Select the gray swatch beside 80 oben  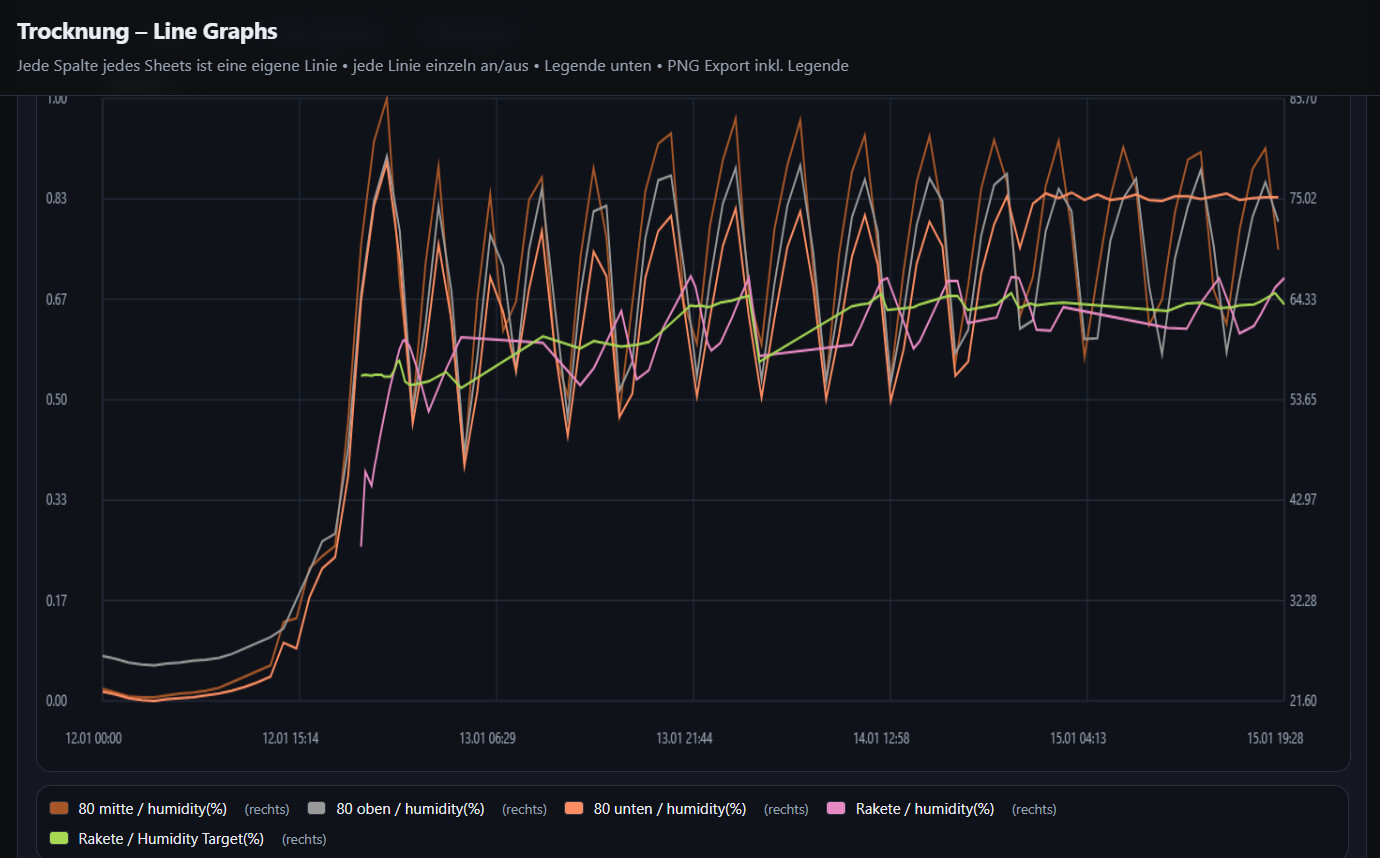pos(318,809)
